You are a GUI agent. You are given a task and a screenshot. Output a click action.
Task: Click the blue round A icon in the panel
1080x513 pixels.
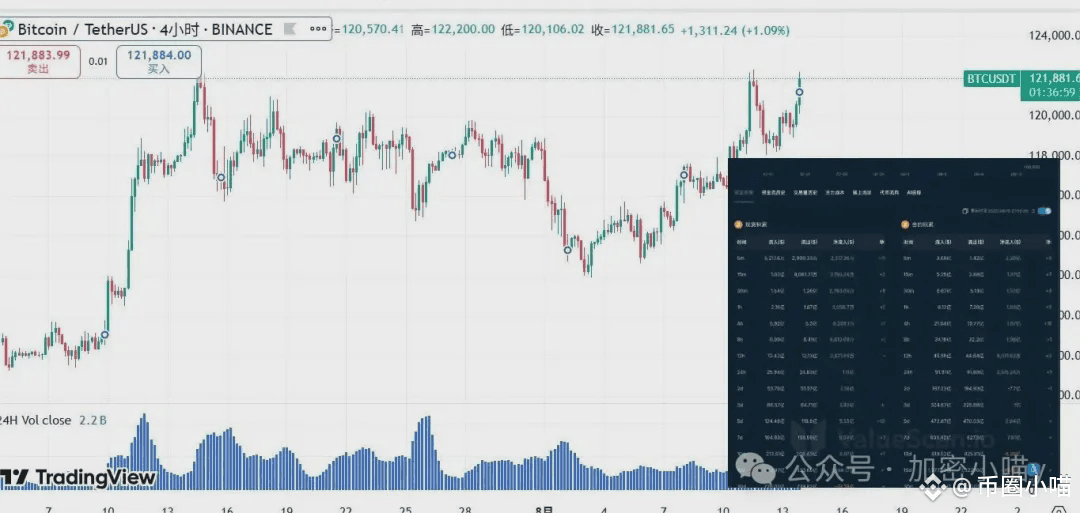1032,470
